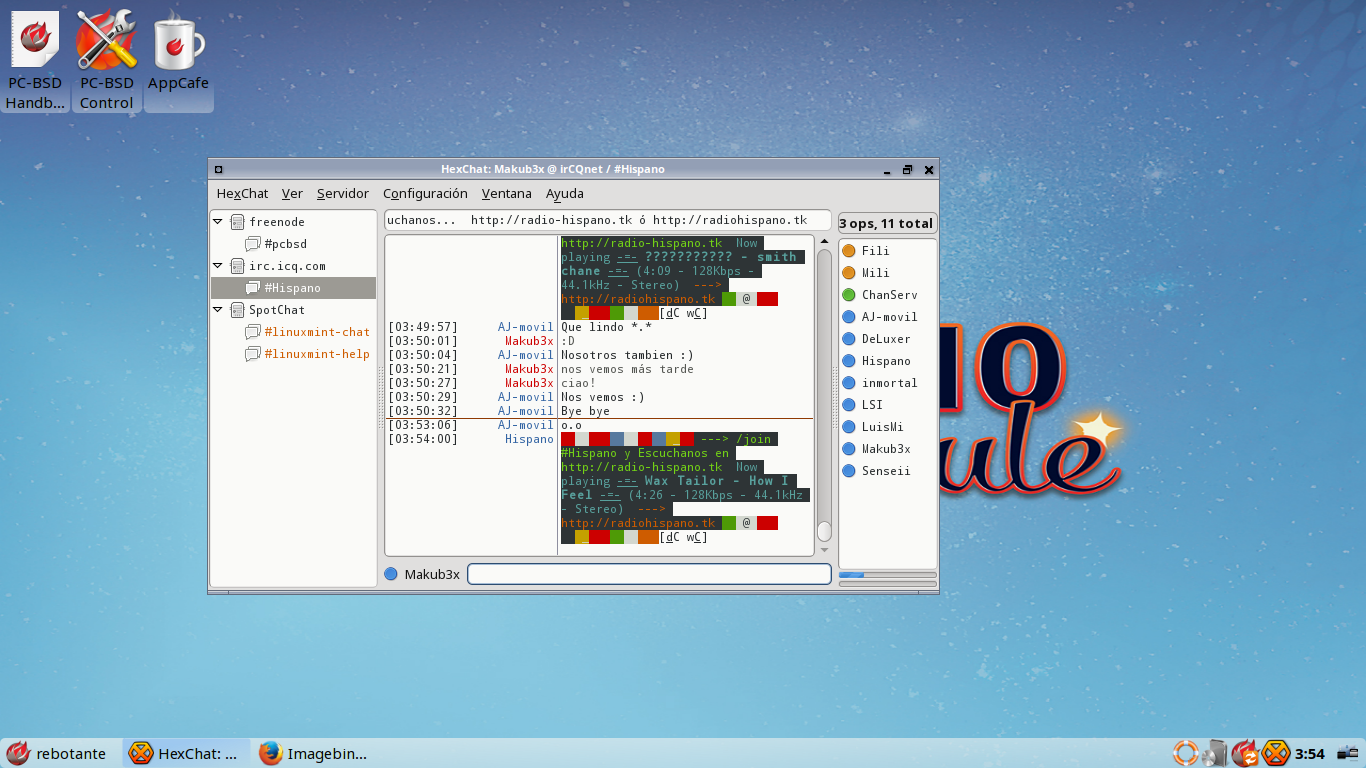Open the Ver menu

click(x=292, y=194)
